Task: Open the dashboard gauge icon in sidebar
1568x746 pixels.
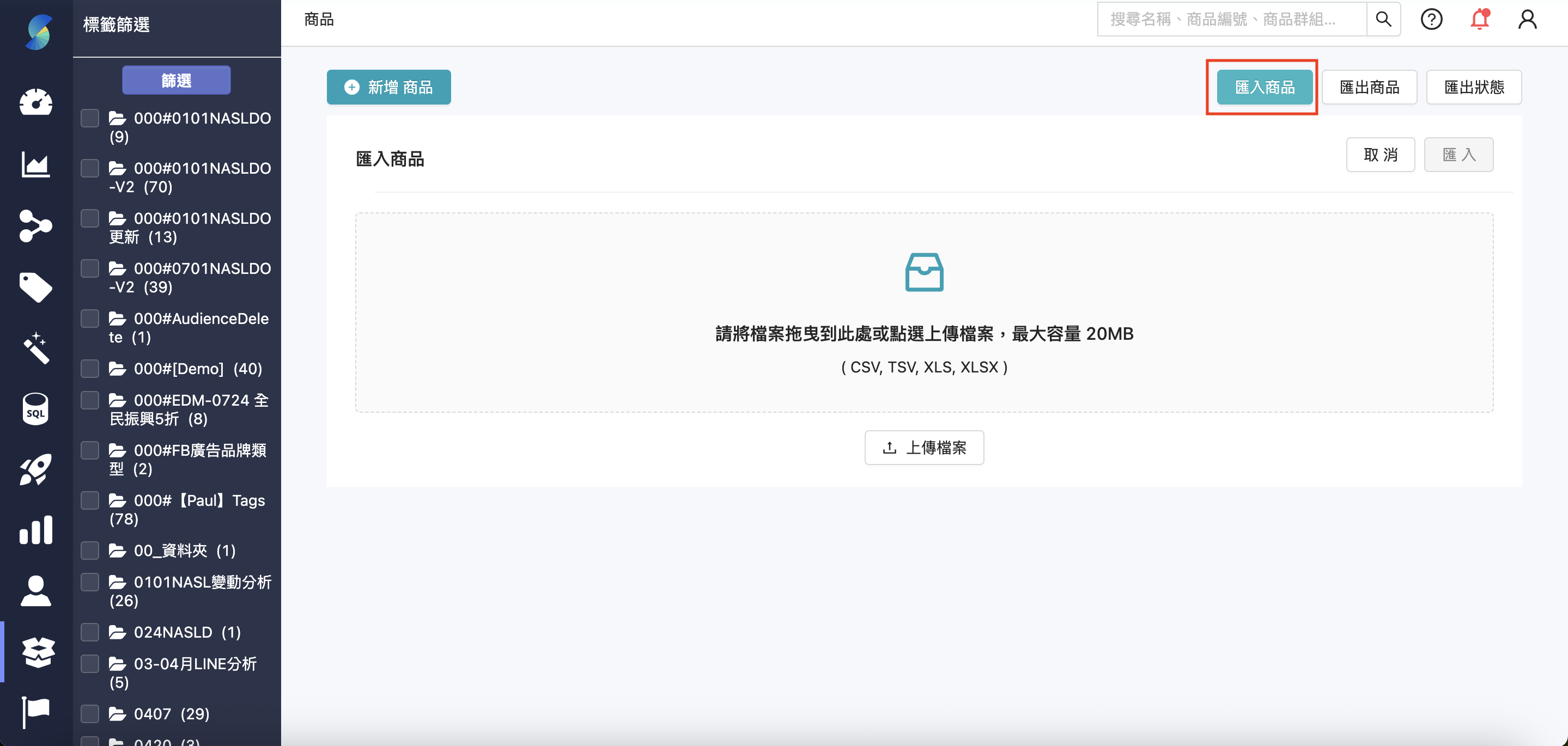Action: [x=36, y=102]
